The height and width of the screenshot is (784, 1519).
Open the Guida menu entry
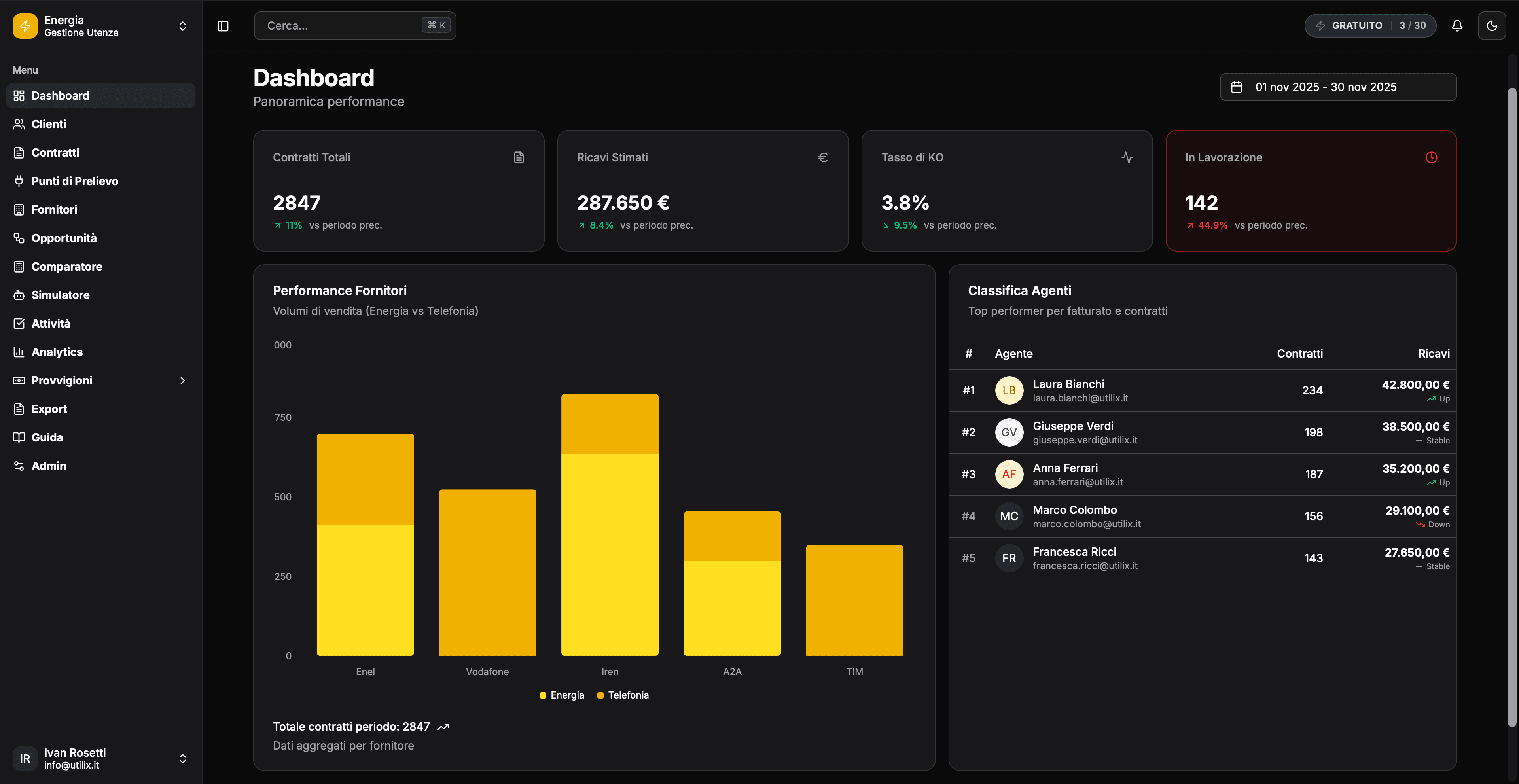(x=47, y=437)
